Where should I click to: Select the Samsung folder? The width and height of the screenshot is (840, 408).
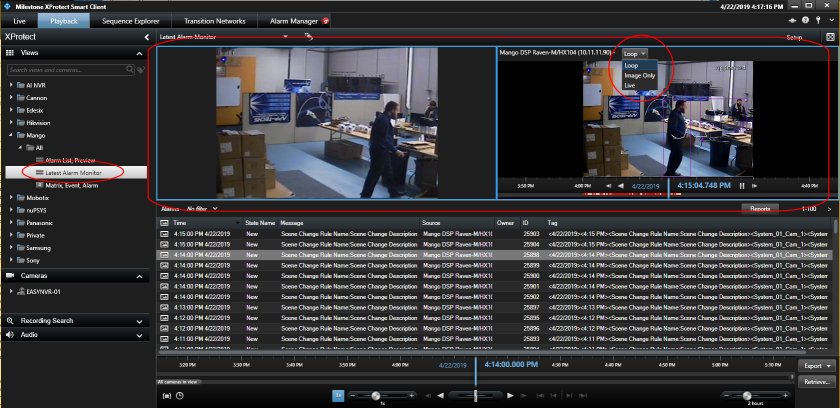tap(38, 248)
